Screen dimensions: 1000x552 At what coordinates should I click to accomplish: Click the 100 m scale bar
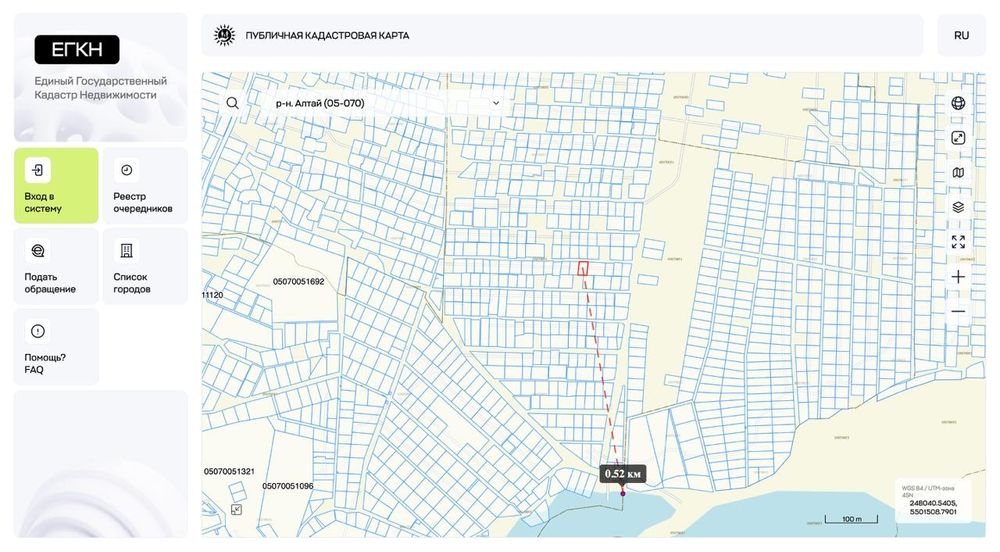pos(851,519)
